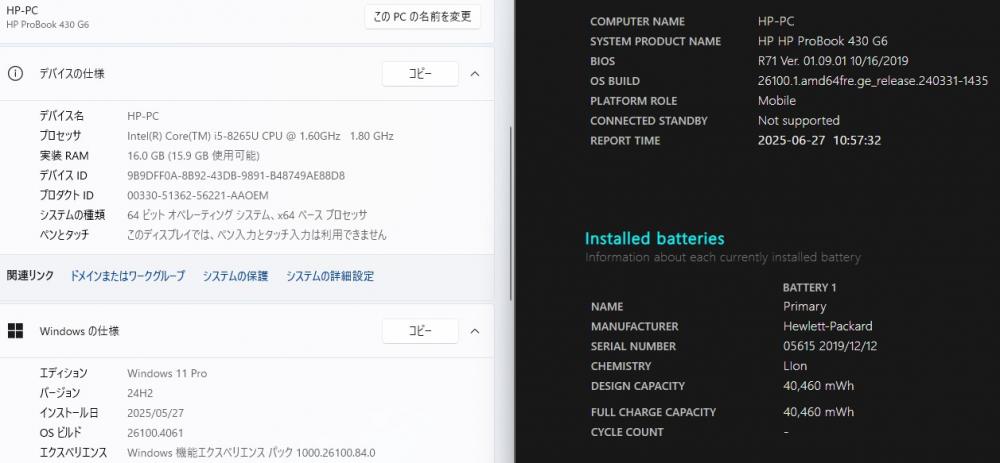The height and width of the screenshot is (463, 1000).
Task: Open システムの保護 link
Action: tap(235, 276)
